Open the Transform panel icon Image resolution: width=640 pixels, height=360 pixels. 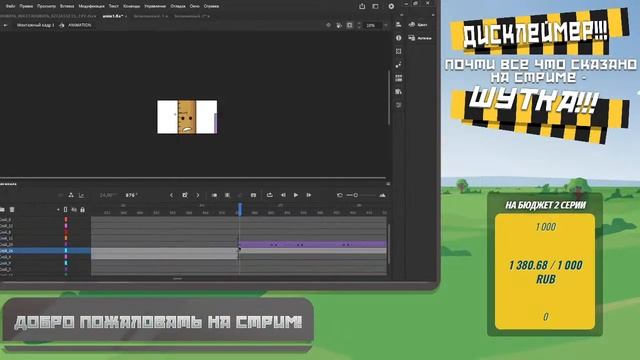click(x=399, y=51)
